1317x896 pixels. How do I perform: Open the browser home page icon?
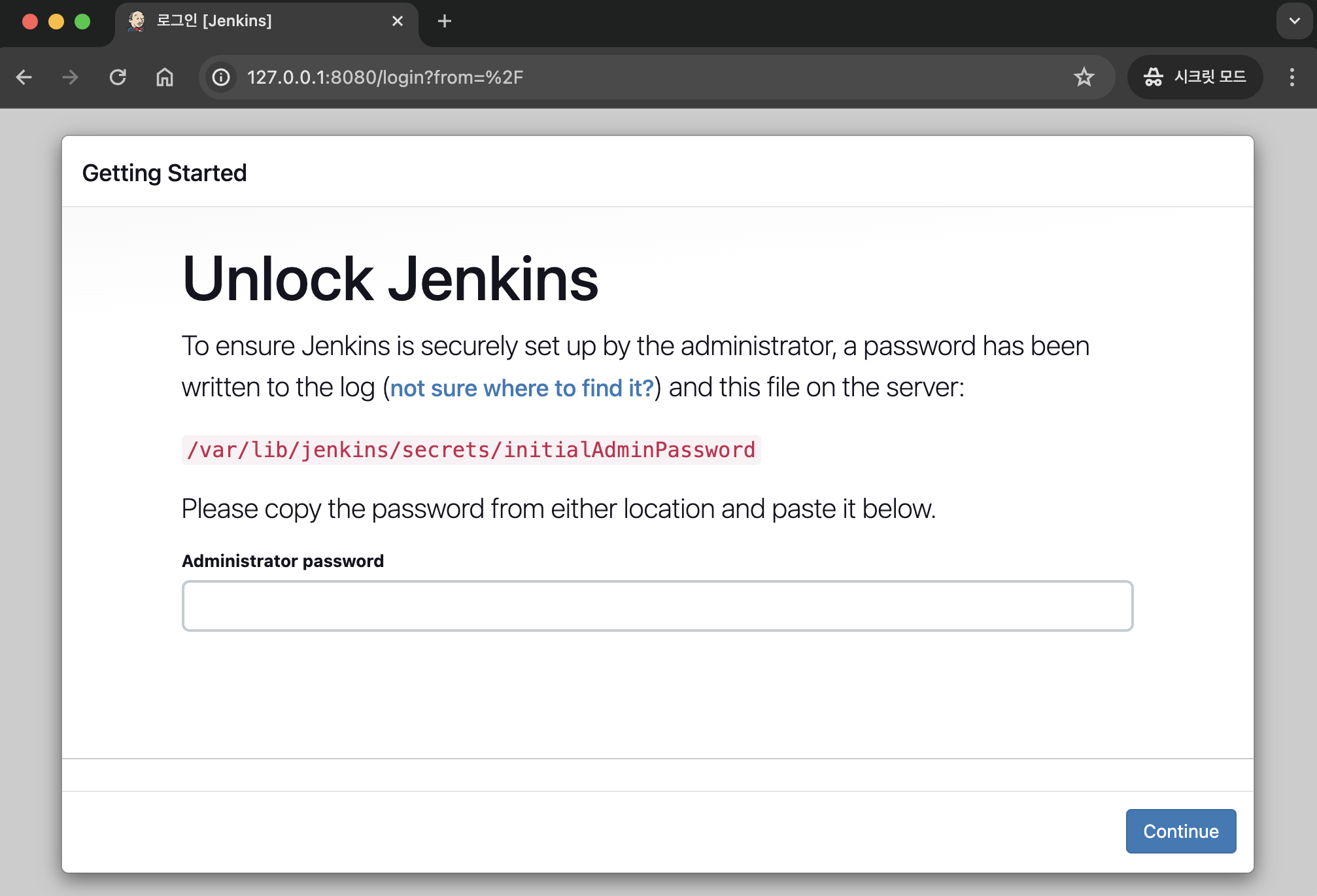click(x=165, y=77)
